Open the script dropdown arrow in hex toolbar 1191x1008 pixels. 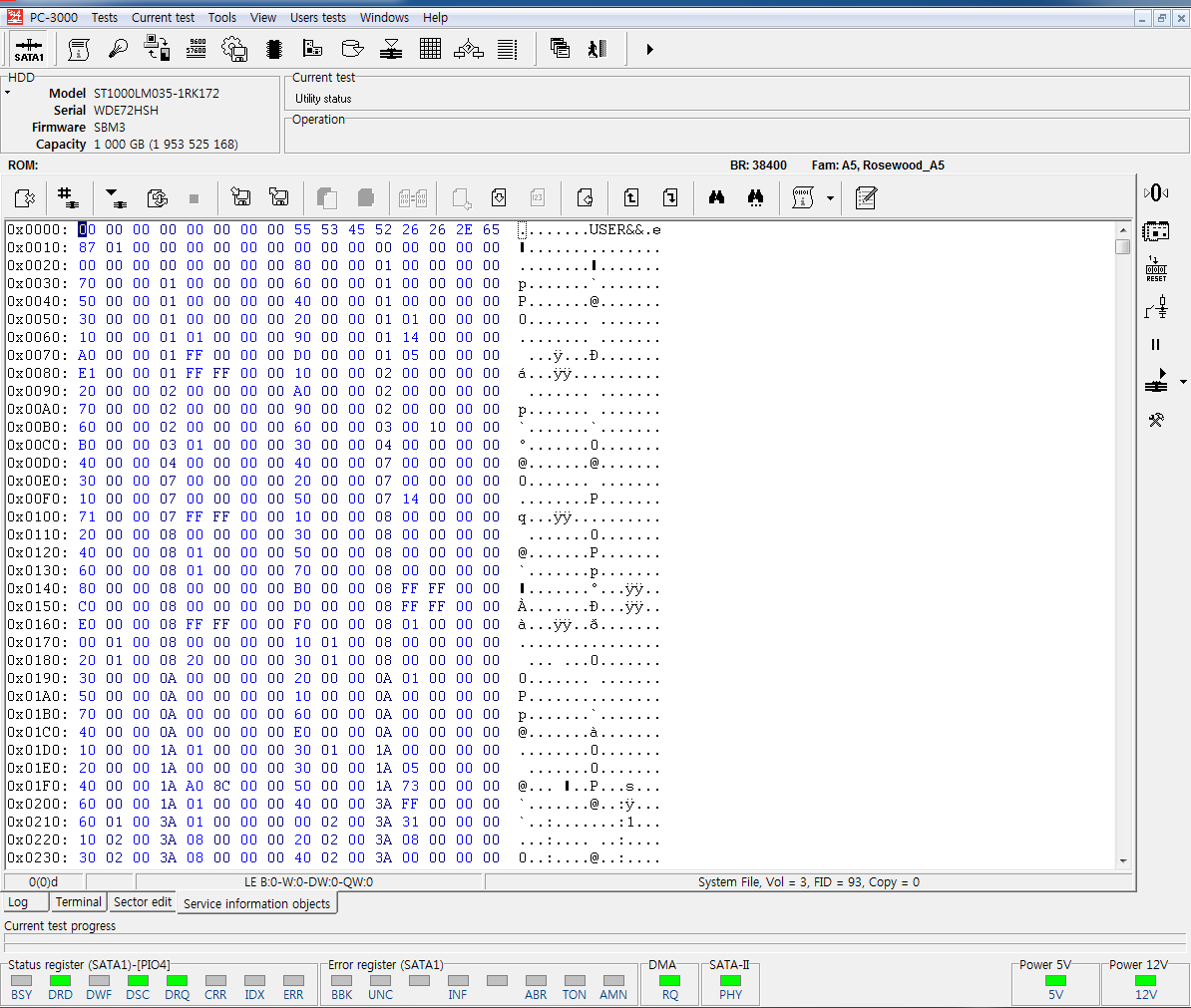point(831,197)
